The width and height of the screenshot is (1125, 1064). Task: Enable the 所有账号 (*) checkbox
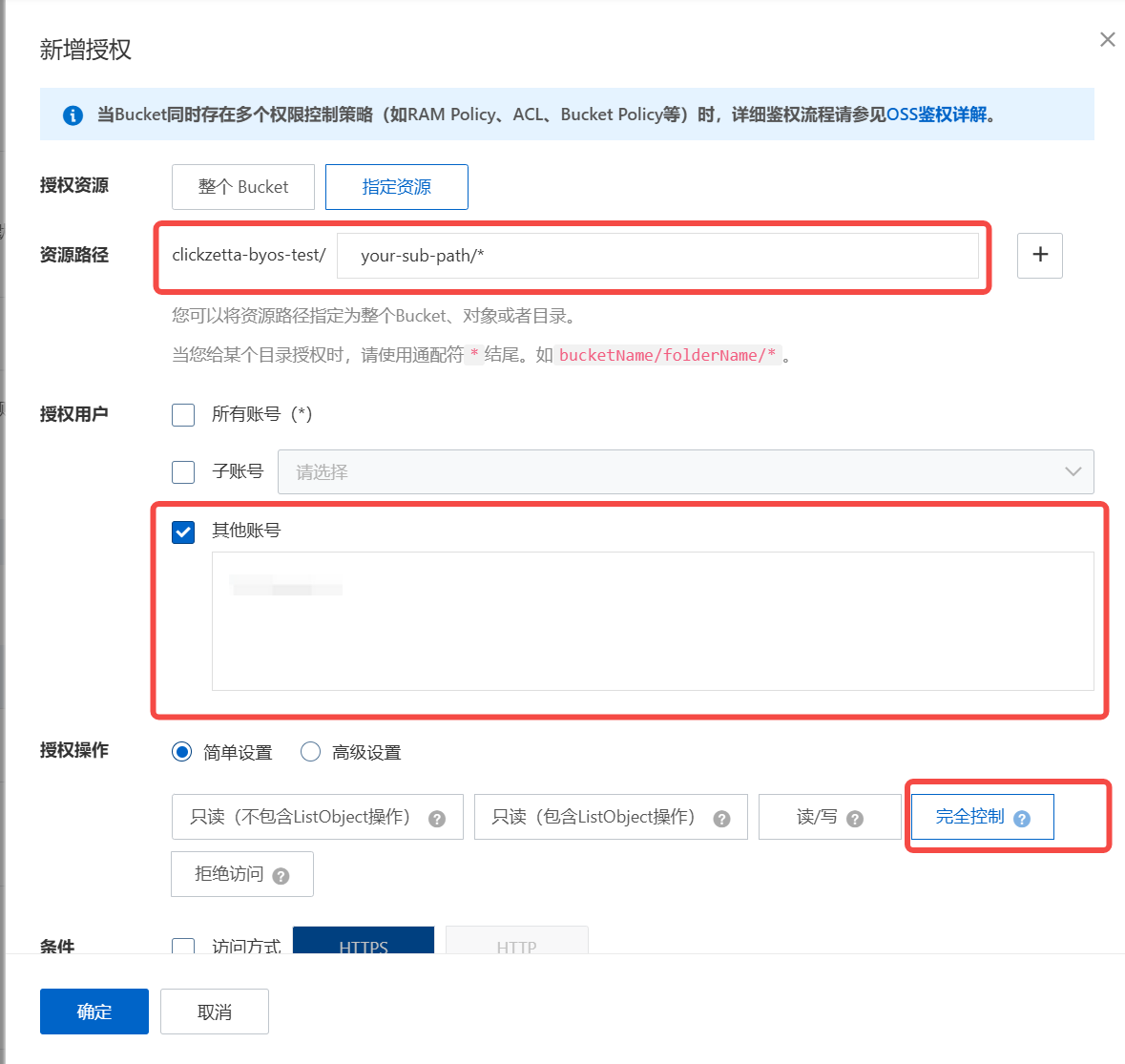tap(183, 415)
